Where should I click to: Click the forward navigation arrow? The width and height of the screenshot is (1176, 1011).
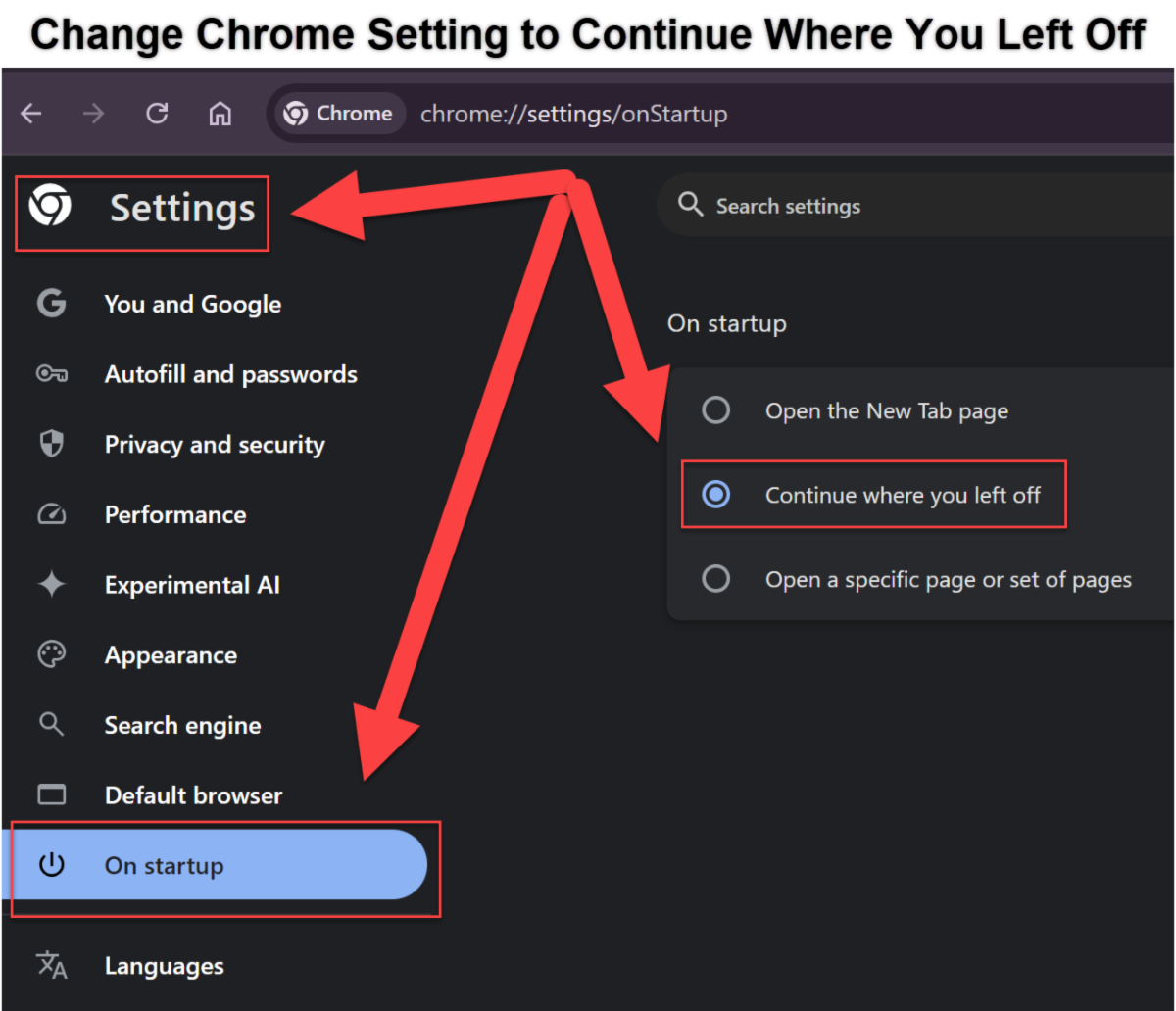pyautogui.click(x=93, y=114)
